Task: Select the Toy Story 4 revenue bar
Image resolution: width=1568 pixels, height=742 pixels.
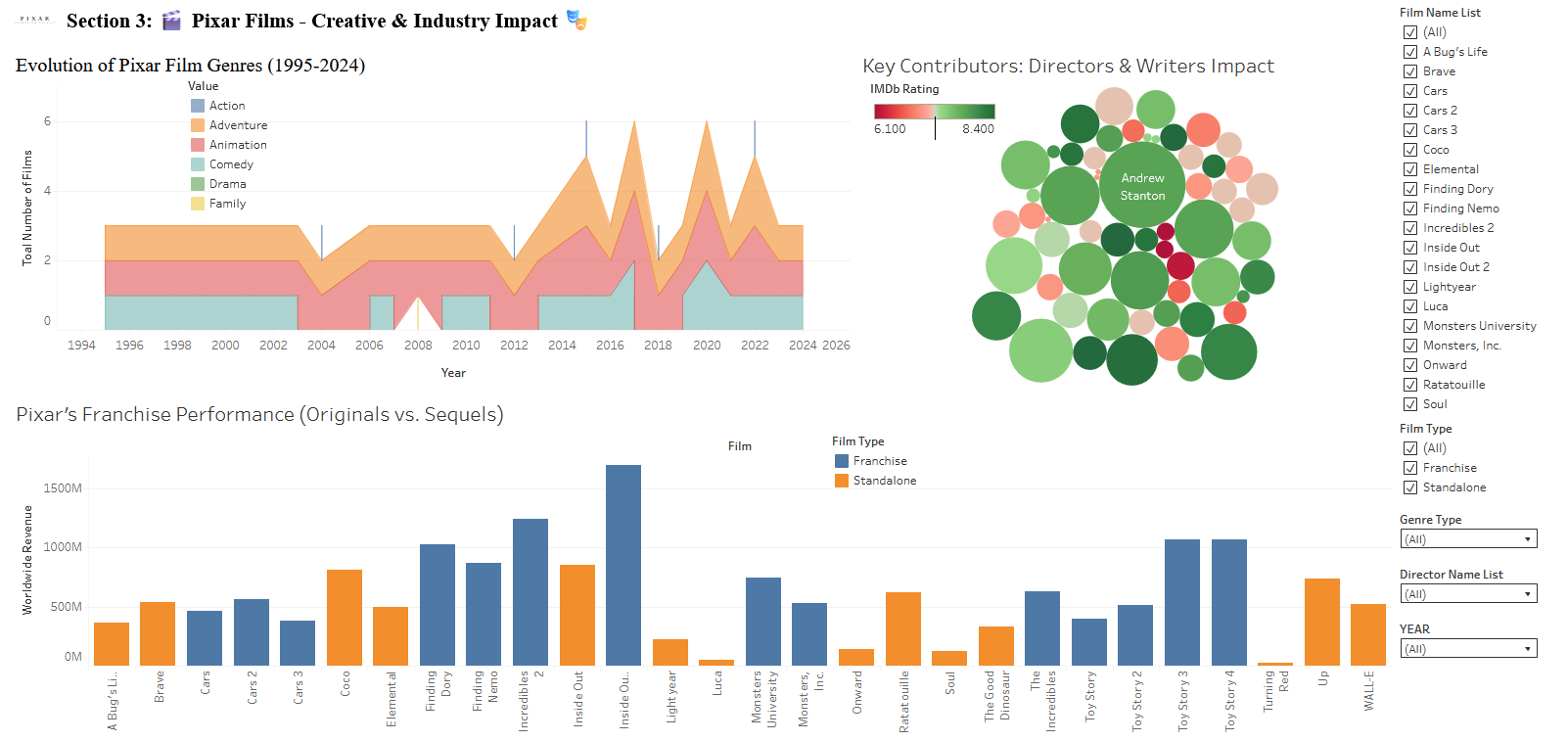Action: (x=1229, y=603)
